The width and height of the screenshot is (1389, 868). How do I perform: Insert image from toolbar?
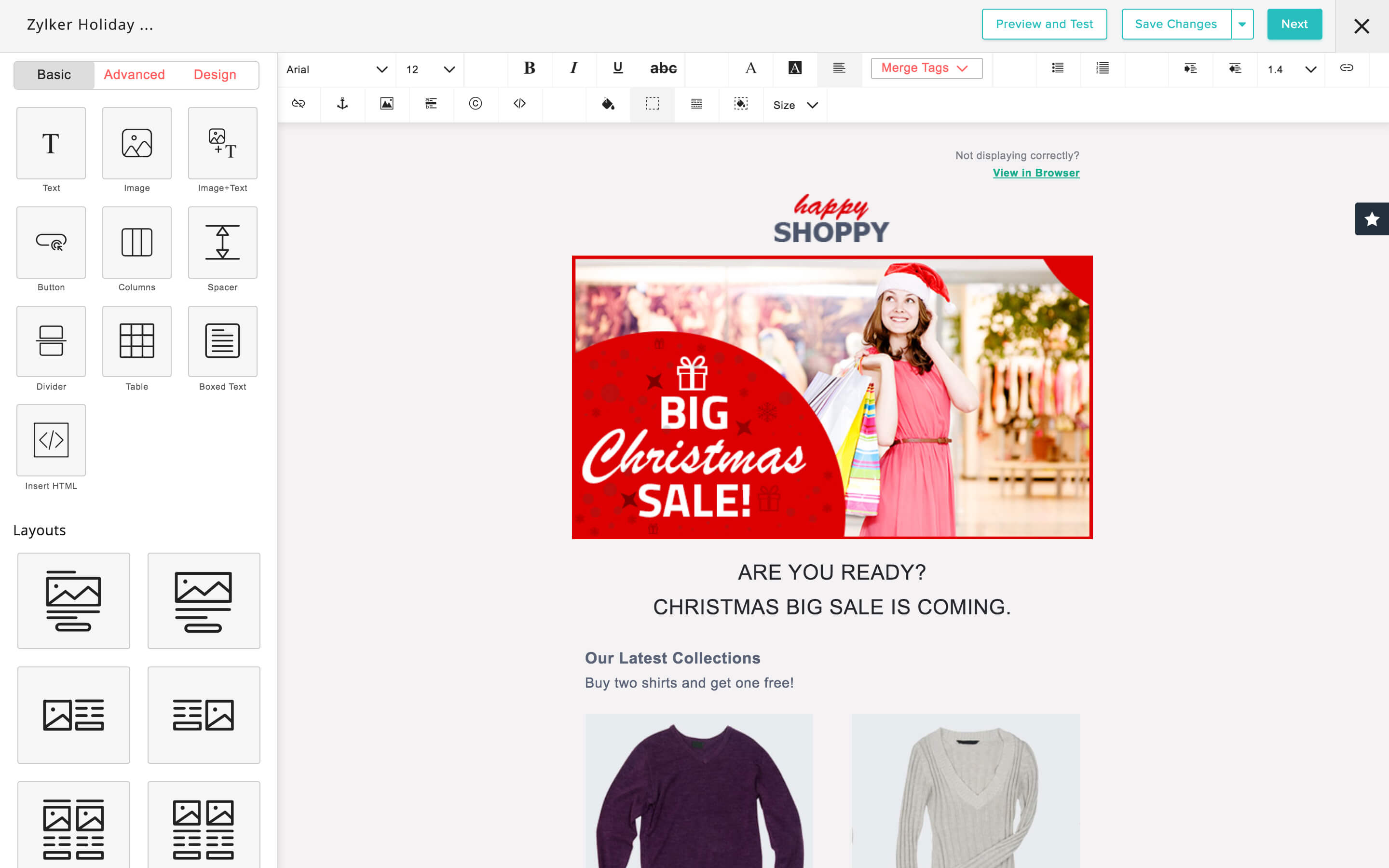[387, 104]
